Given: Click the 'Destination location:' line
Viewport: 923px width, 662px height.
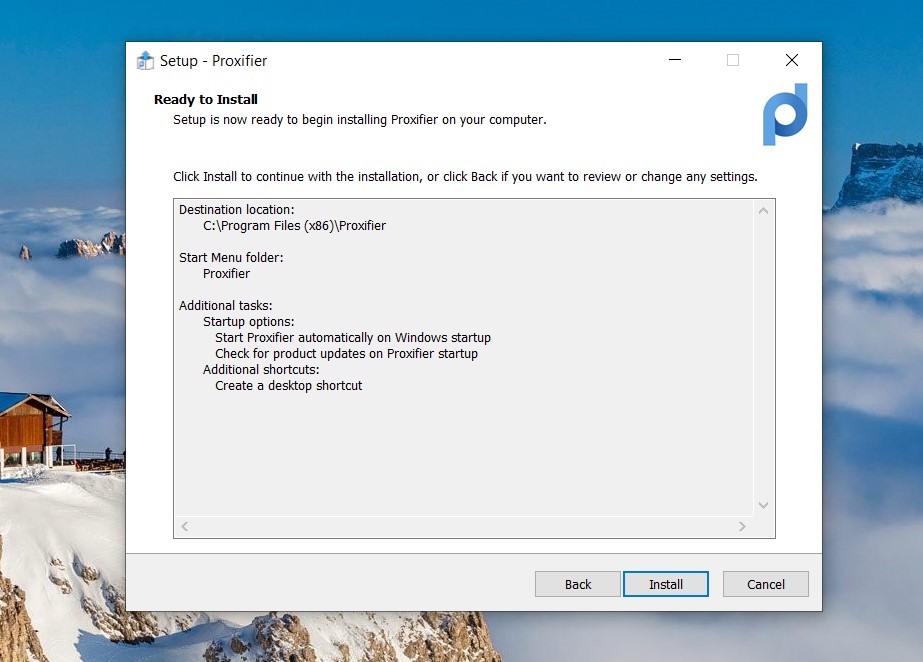Looking at the screenshot, I should click(x=237, y=209).
